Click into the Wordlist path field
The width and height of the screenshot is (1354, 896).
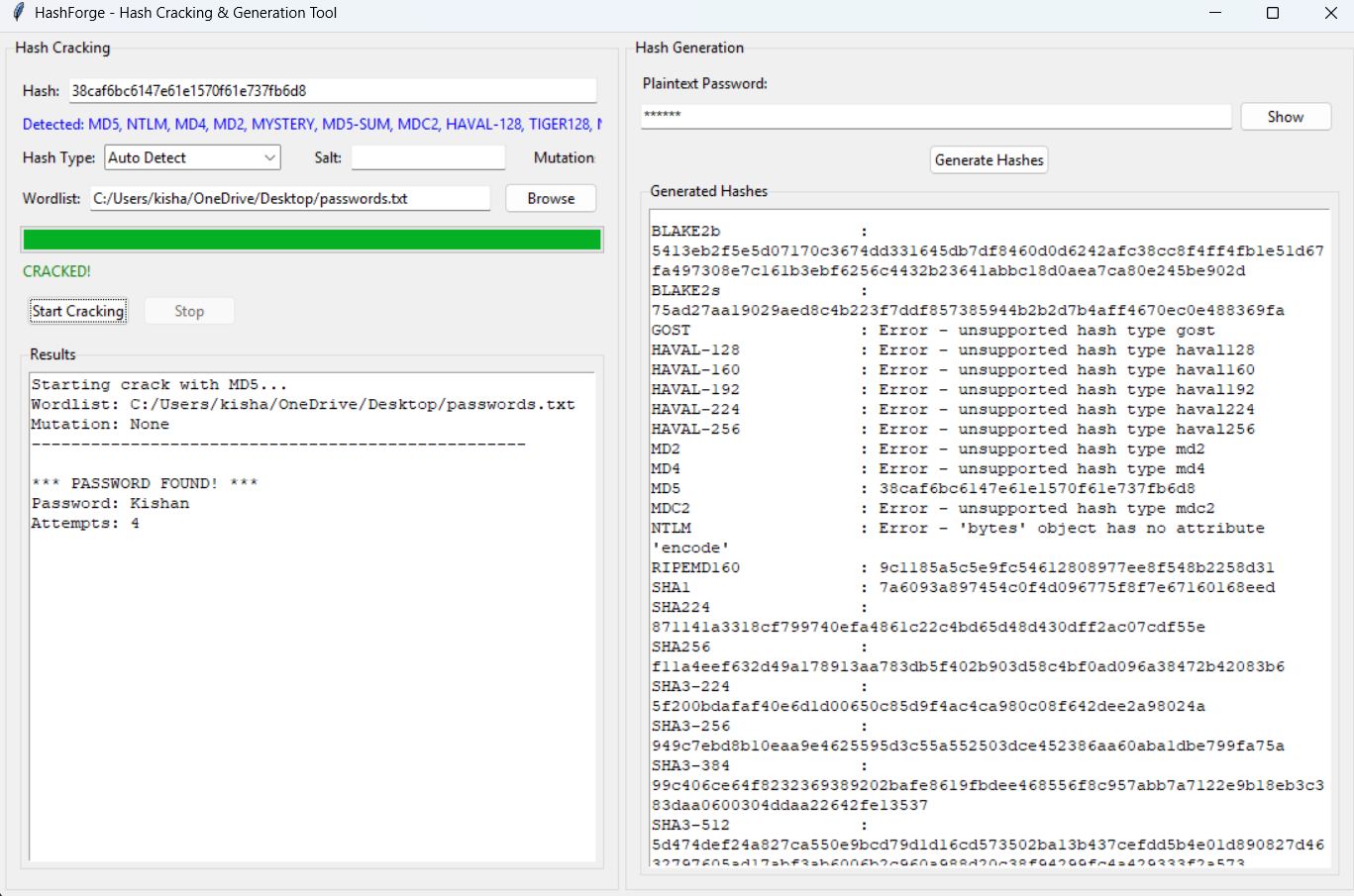[290, 198]
